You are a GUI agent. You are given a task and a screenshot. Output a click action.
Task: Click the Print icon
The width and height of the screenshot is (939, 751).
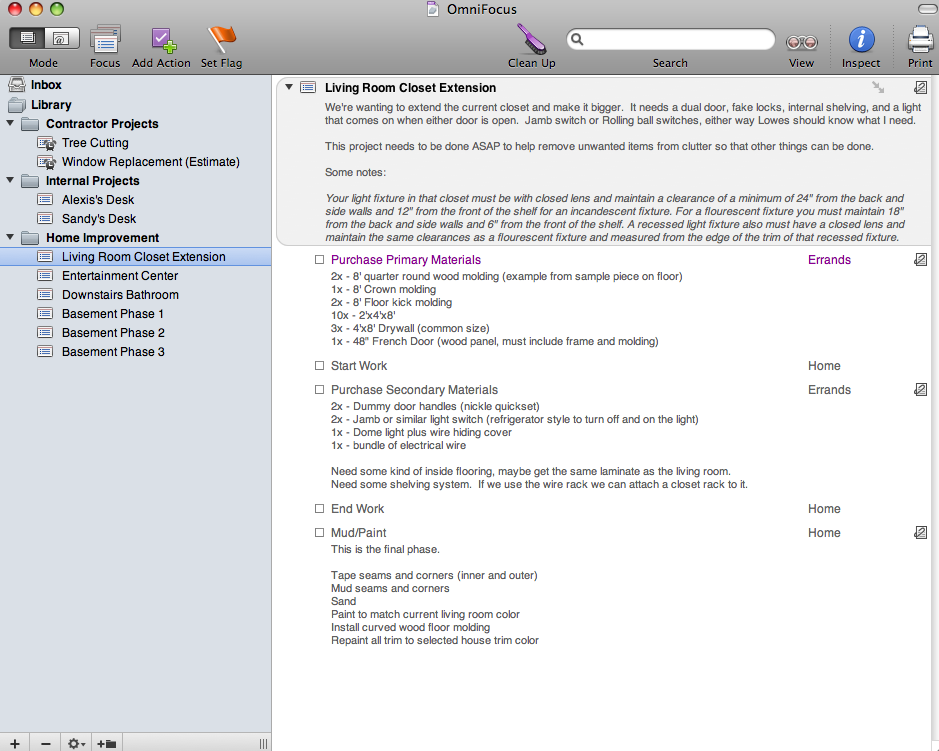[x=920, y=40]
